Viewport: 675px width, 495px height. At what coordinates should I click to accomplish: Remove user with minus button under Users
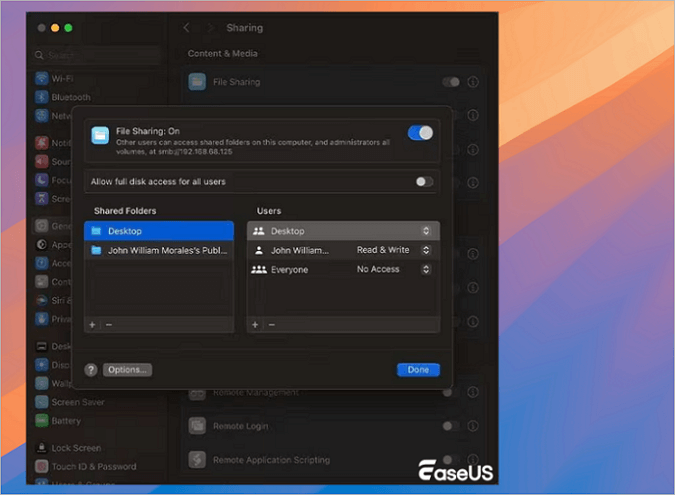coord(270,325)
